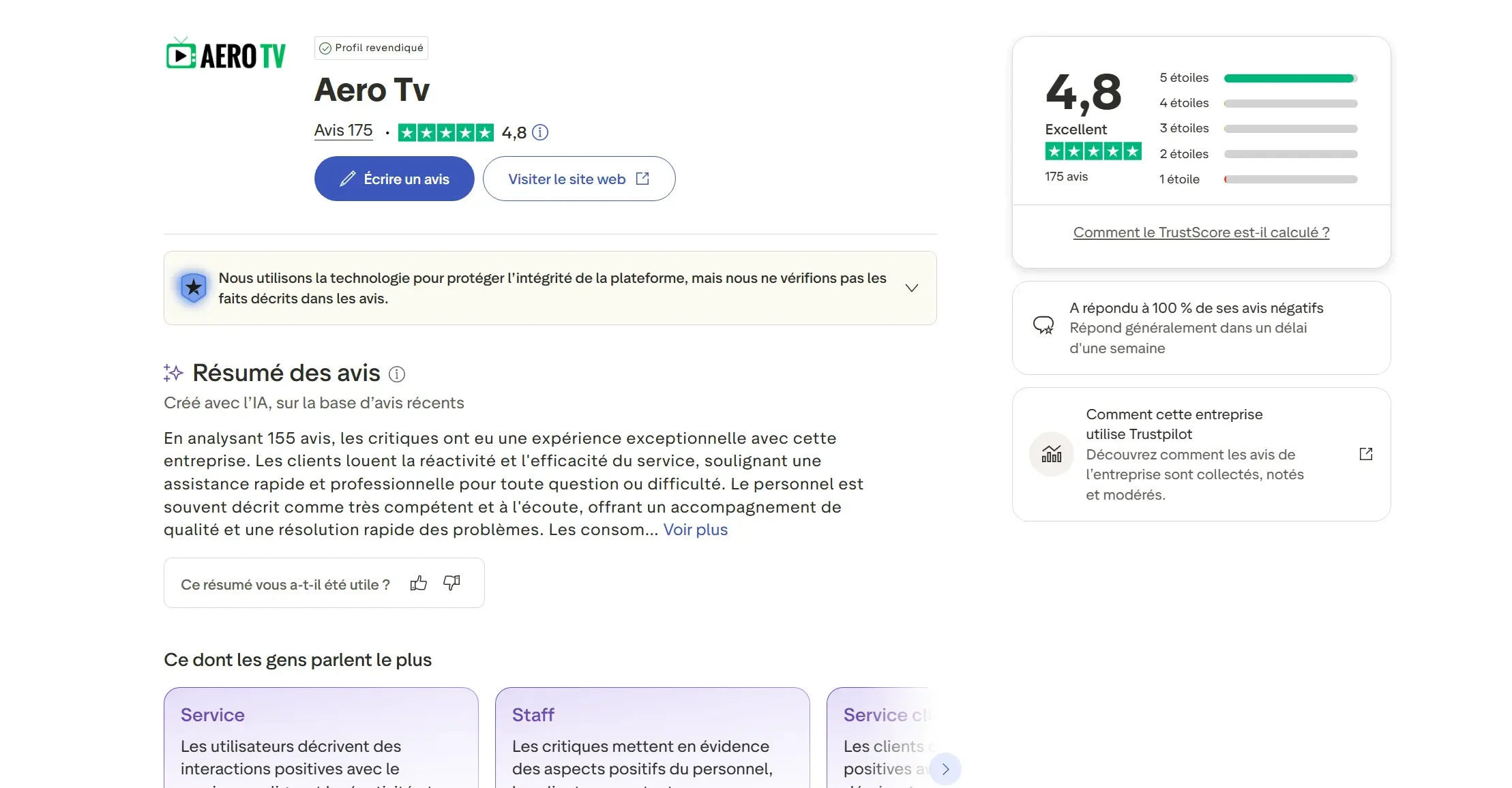
Task: Click the Écrire un avis button
Action: [x=394, y=179]
